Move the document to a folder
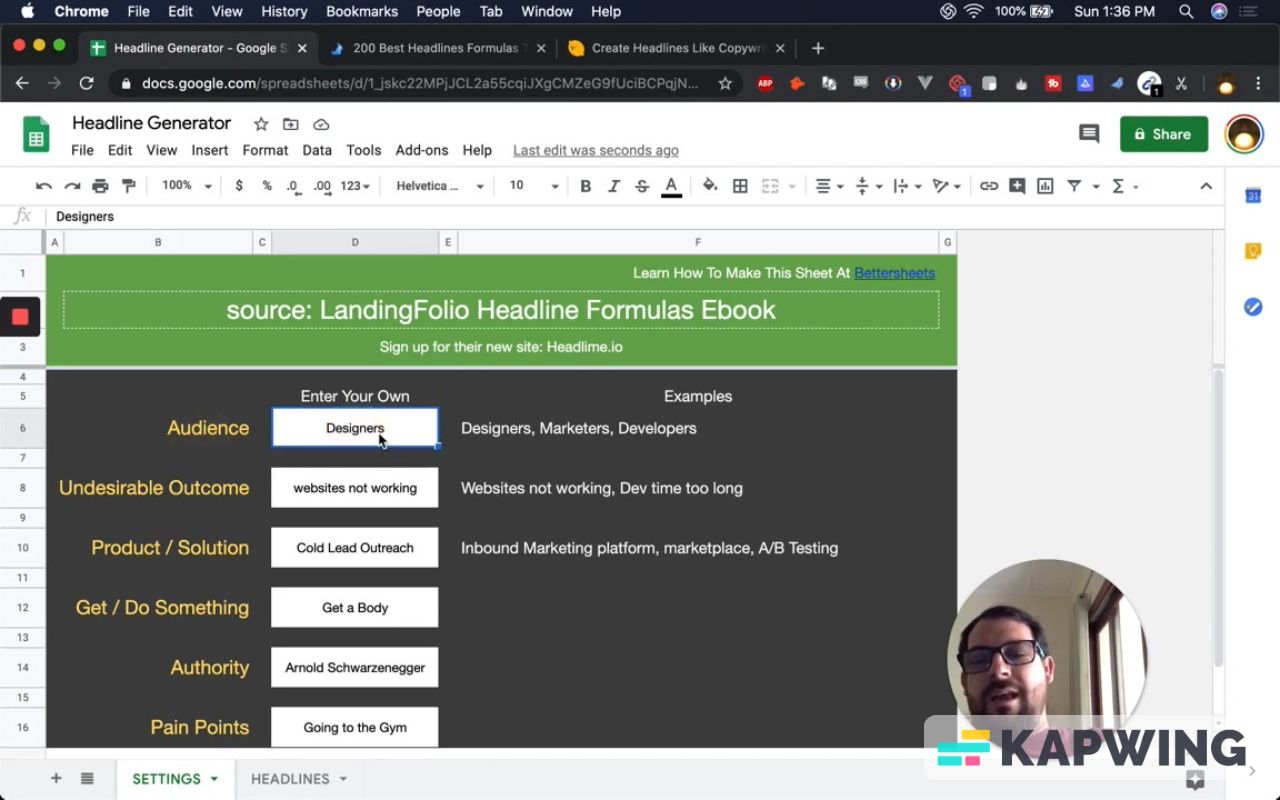Image resolution: width=1280 pixels, height=800 pixels. [291, 124]
